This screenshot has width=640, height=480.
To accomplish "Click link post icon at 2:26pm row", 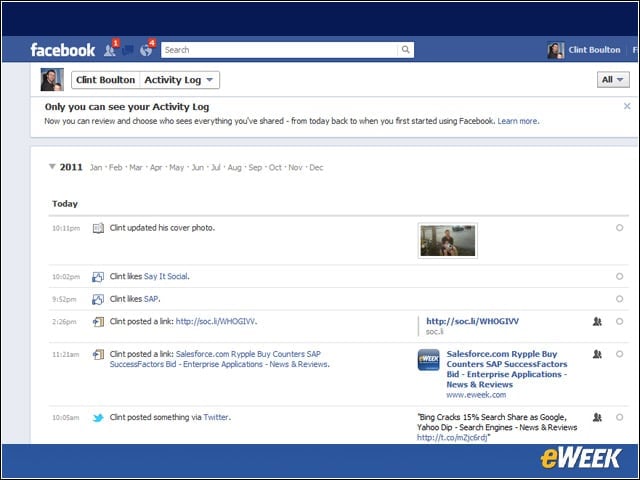I will [x=98, y=322].
